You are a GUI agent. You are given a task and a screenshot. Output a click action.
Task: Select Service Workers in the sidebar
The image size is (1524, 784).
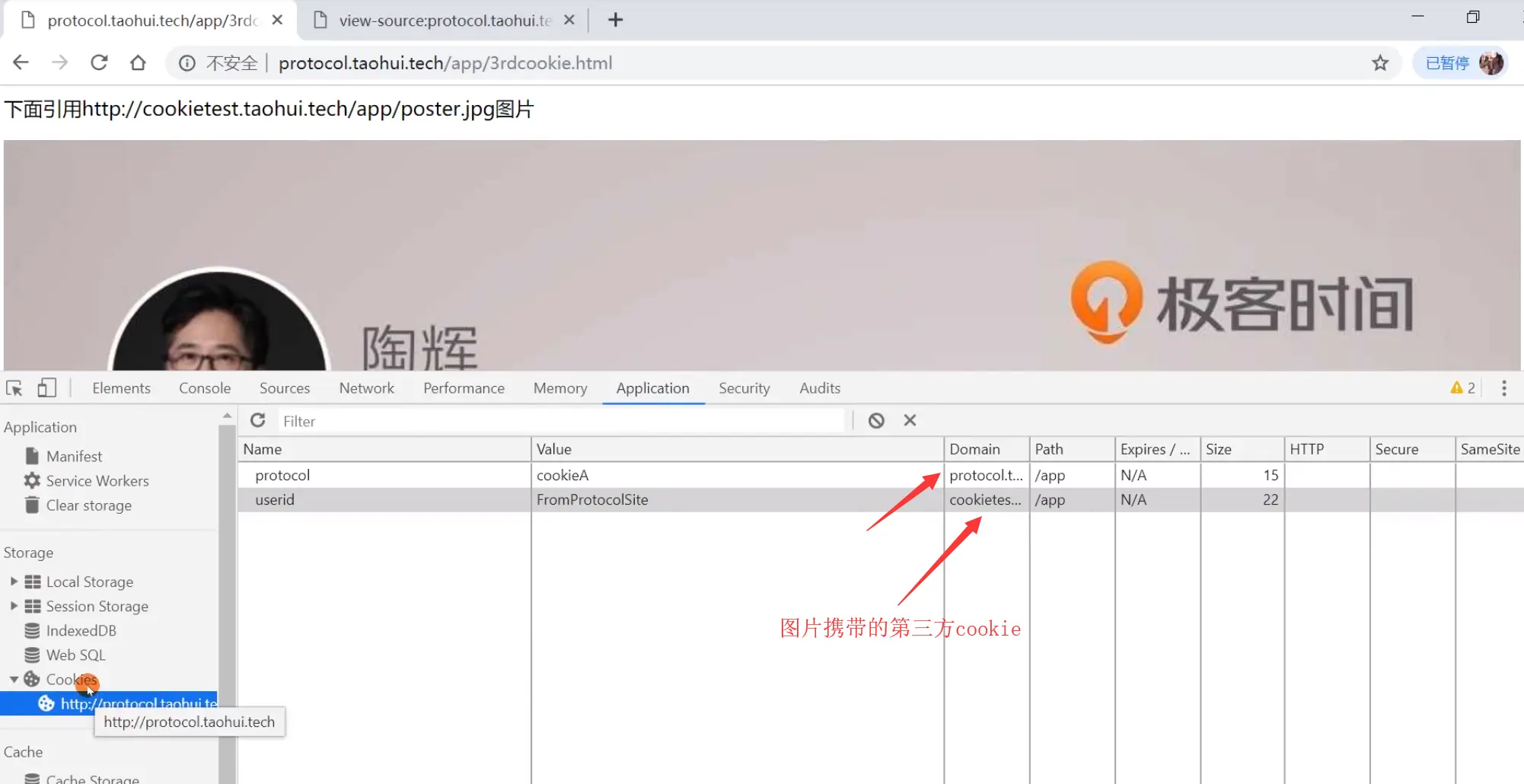pyautogui.click(x=97, y=480)
